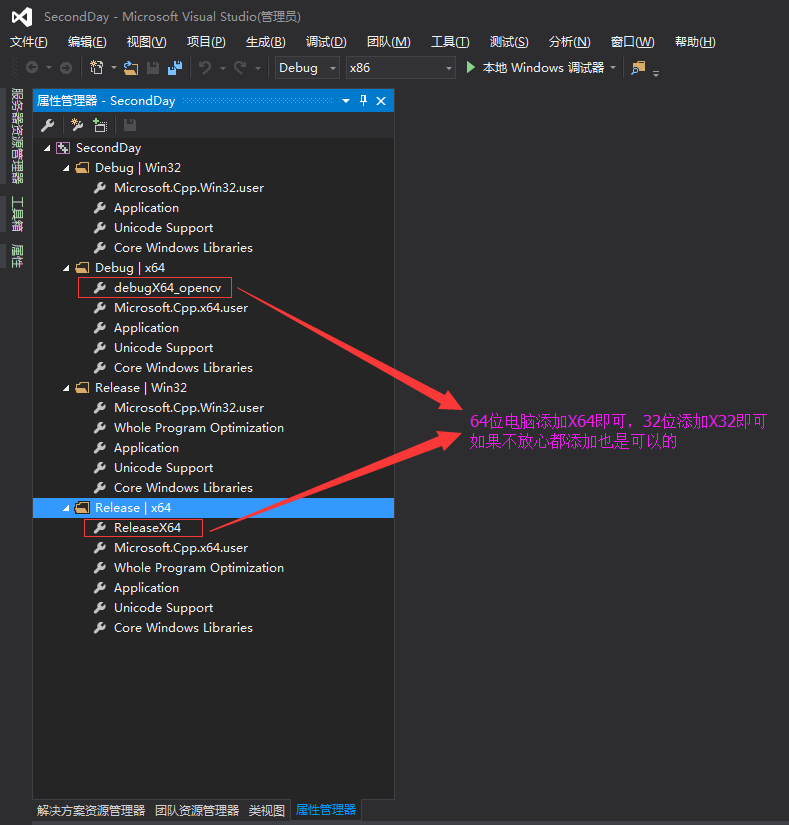Switch to the 类视图 tab

[267, 810]
